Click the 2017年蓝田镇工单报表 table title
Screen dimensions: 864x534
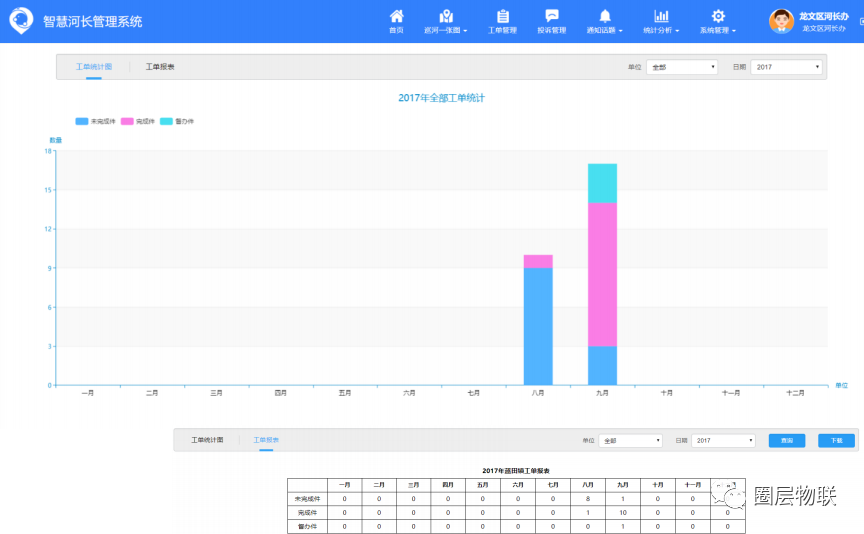(516, 471)
